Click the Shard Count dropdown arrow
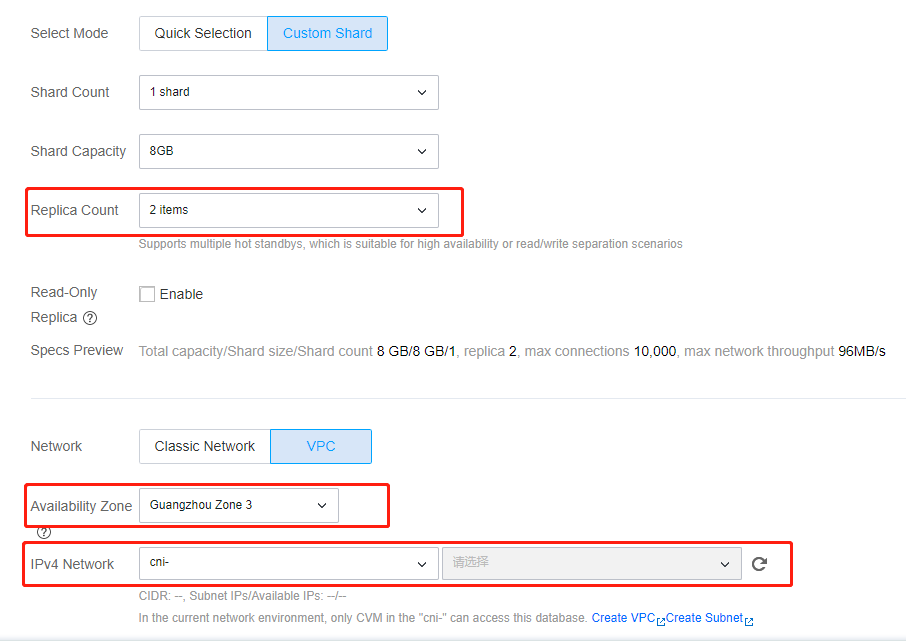 422,92
